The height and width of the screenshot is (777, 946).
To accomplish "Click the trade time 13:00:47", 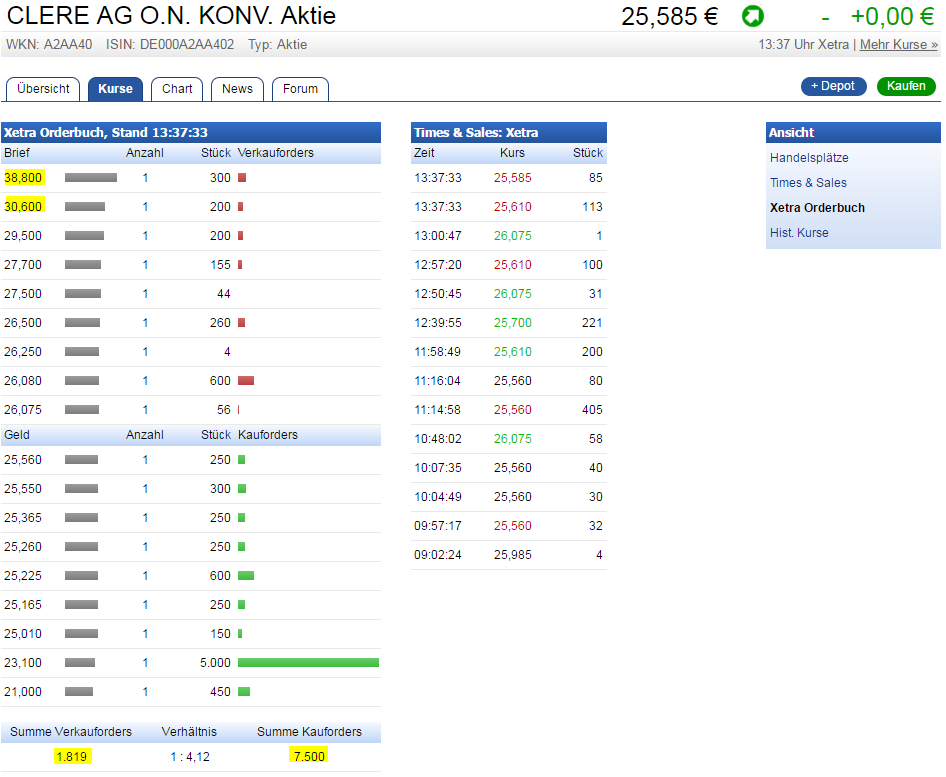I will tap(438, 236).
